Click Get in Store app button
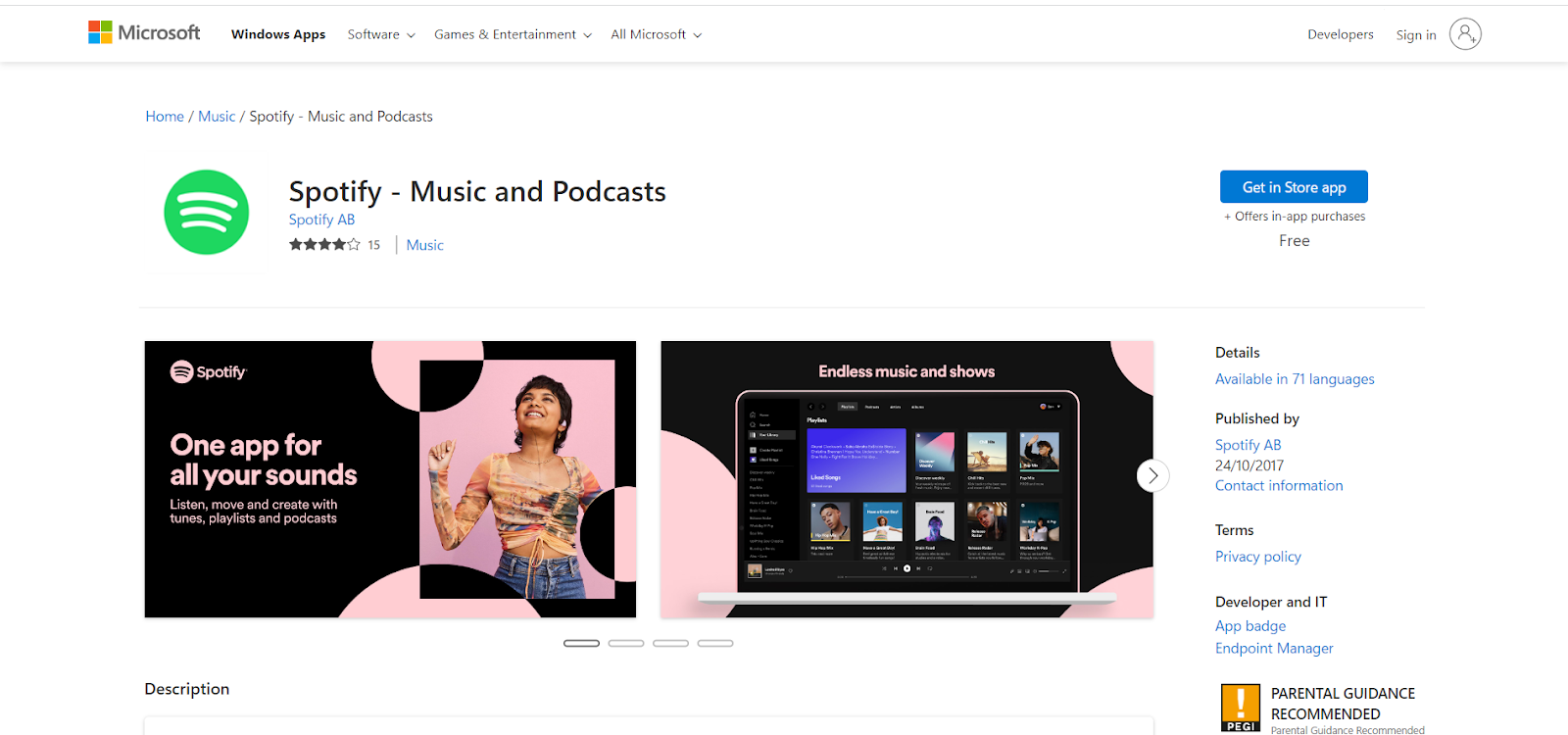This screenshot has height=735, width=1568. [1294, 187]
